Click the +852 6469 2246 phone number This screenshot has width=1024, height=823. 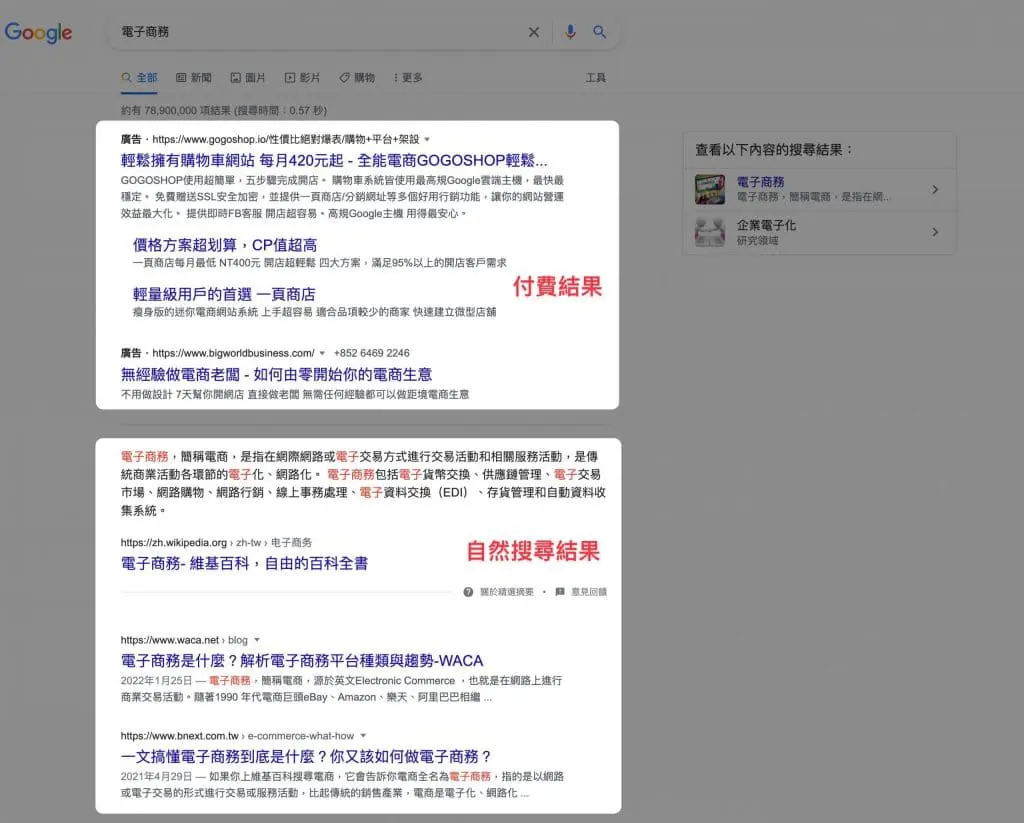372,353
